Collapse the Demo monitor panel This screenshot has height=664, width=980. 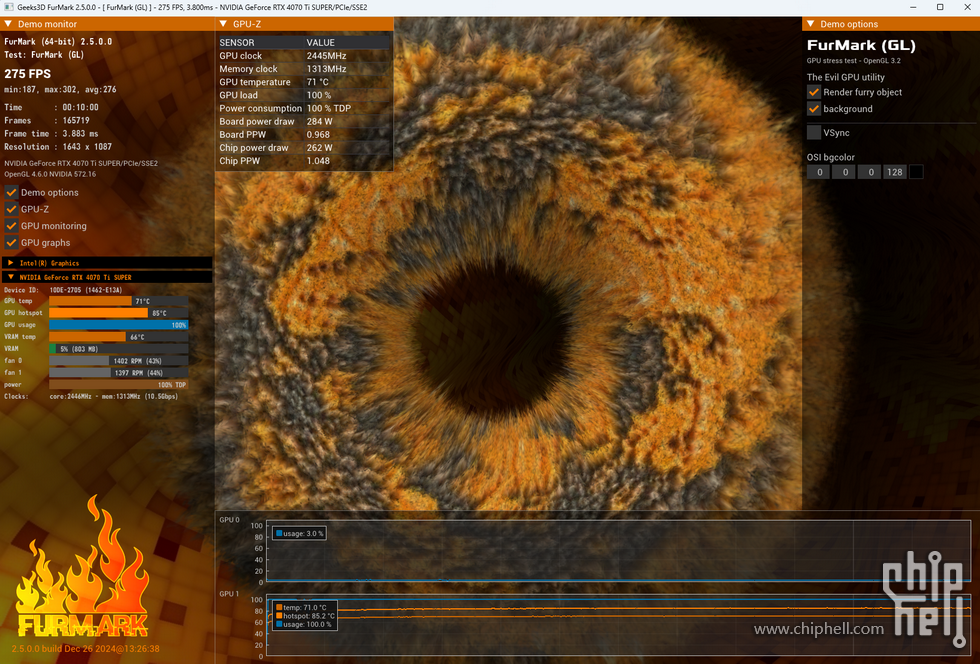(x=8, y=24)
